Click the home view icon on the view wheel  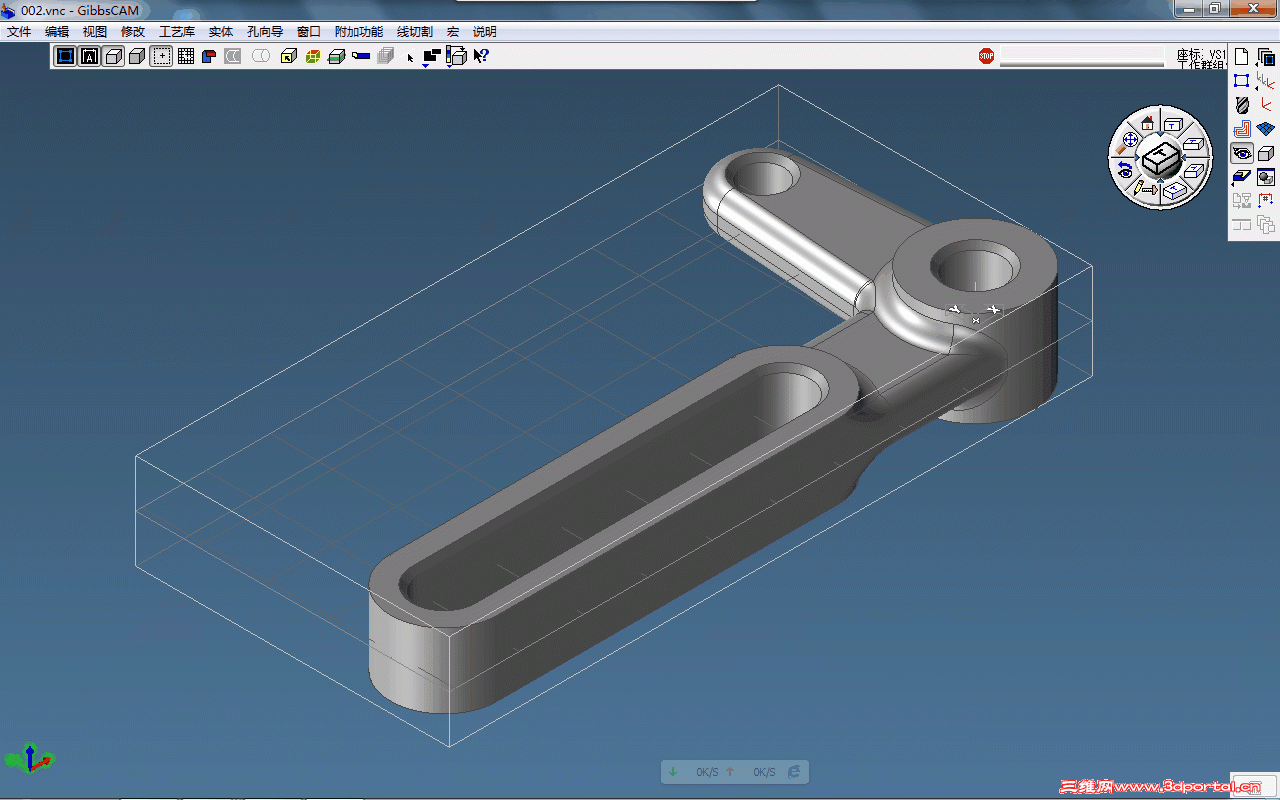pos(1147,122)
